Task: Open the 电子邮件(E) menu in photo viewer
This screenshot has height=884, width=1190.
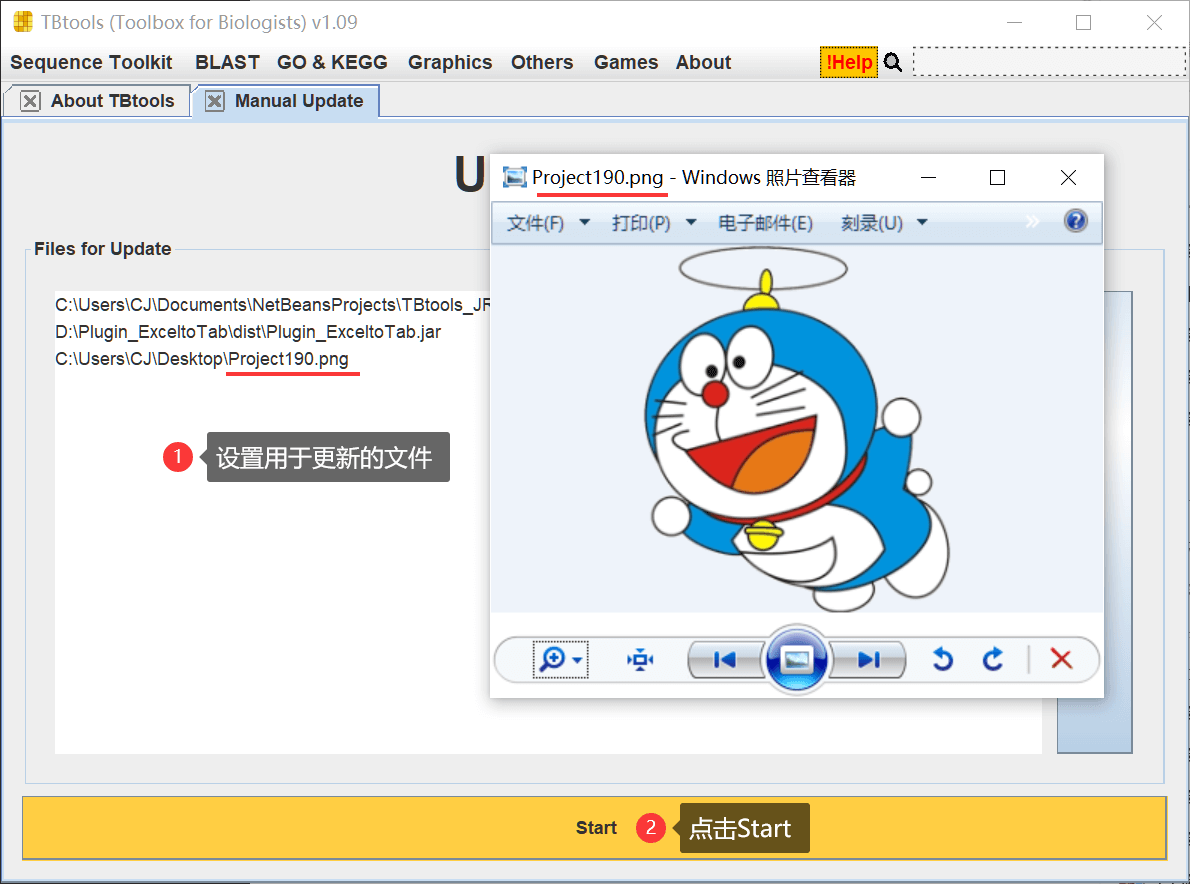Action: coord(765,223)
